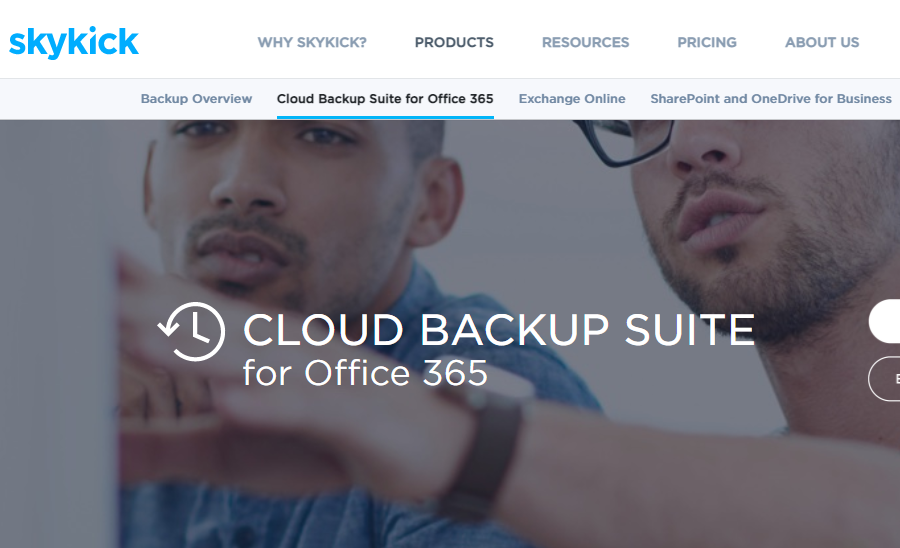The image size is (900, 548).
Task: Open the Products menu
Action: (454, 42)
